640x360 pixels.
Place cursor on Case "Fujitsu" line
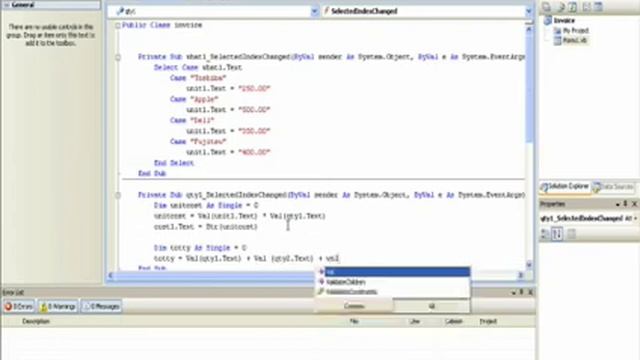pos(198,142)
